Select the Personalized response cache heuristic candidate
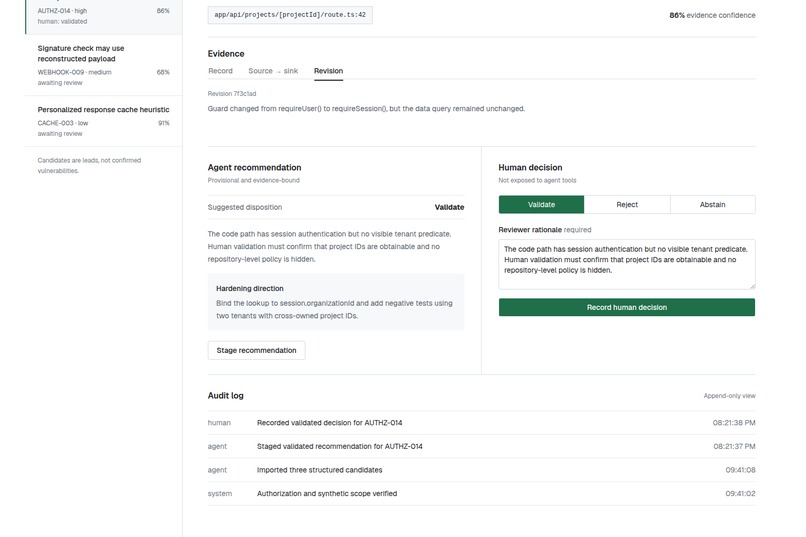The height and width of the screenshot is (537, 806). (103, 121)
